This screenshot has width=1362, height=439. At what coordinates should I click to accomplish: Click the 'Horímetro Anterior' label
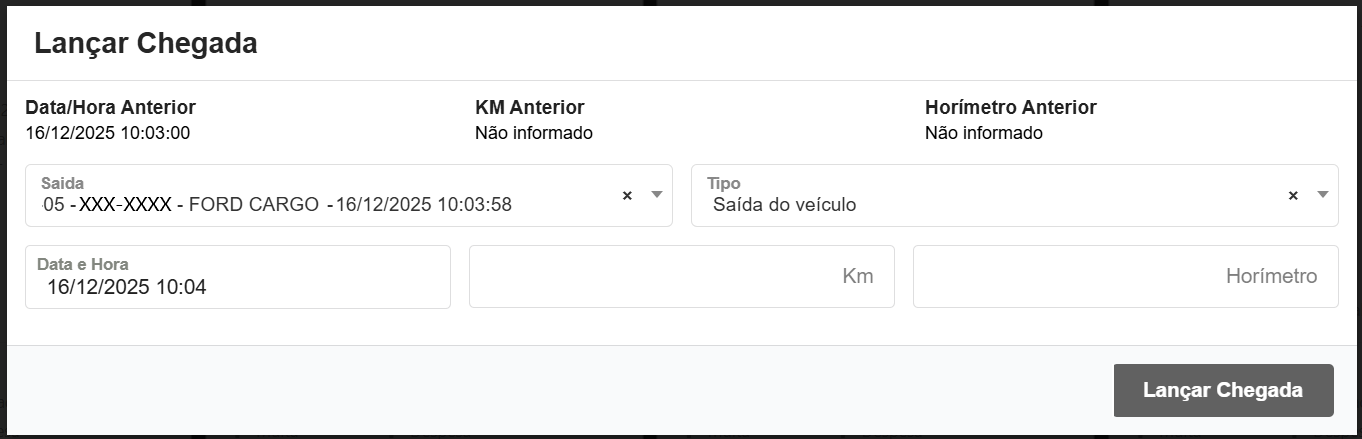1011,107
